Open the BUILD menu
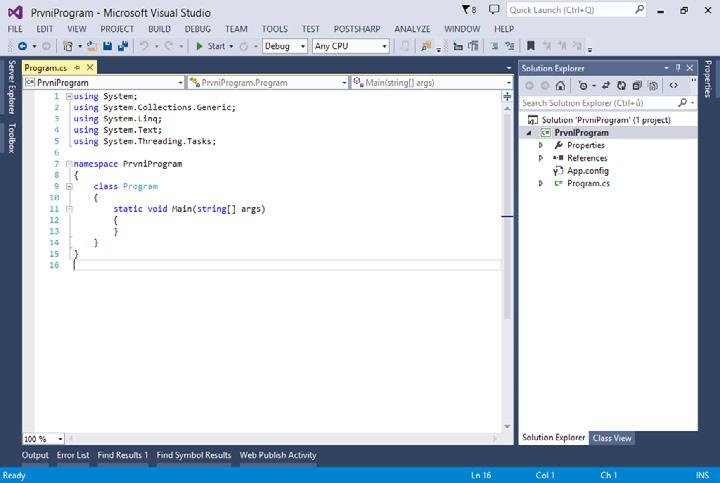This screenshot has width=720, height=483. [159, 29]
